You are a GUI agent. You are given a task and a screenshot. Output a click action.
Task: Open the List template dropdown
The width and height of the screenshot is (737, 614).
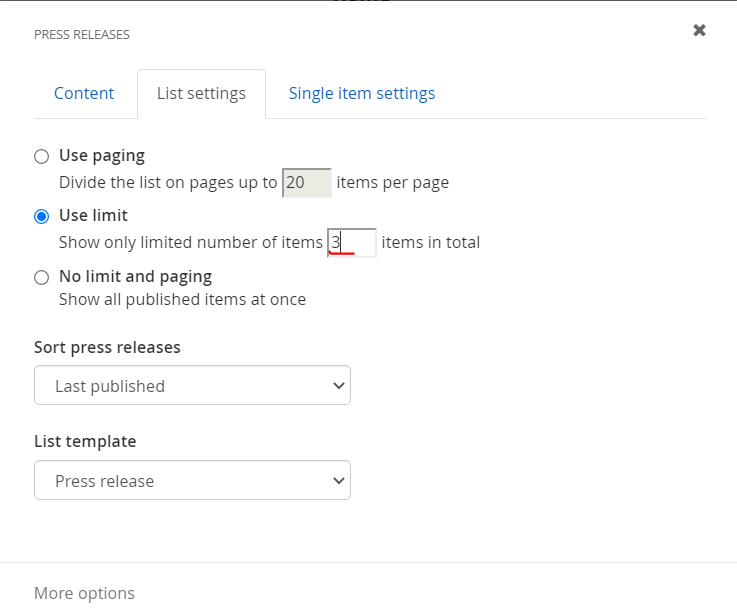[192, 480]
